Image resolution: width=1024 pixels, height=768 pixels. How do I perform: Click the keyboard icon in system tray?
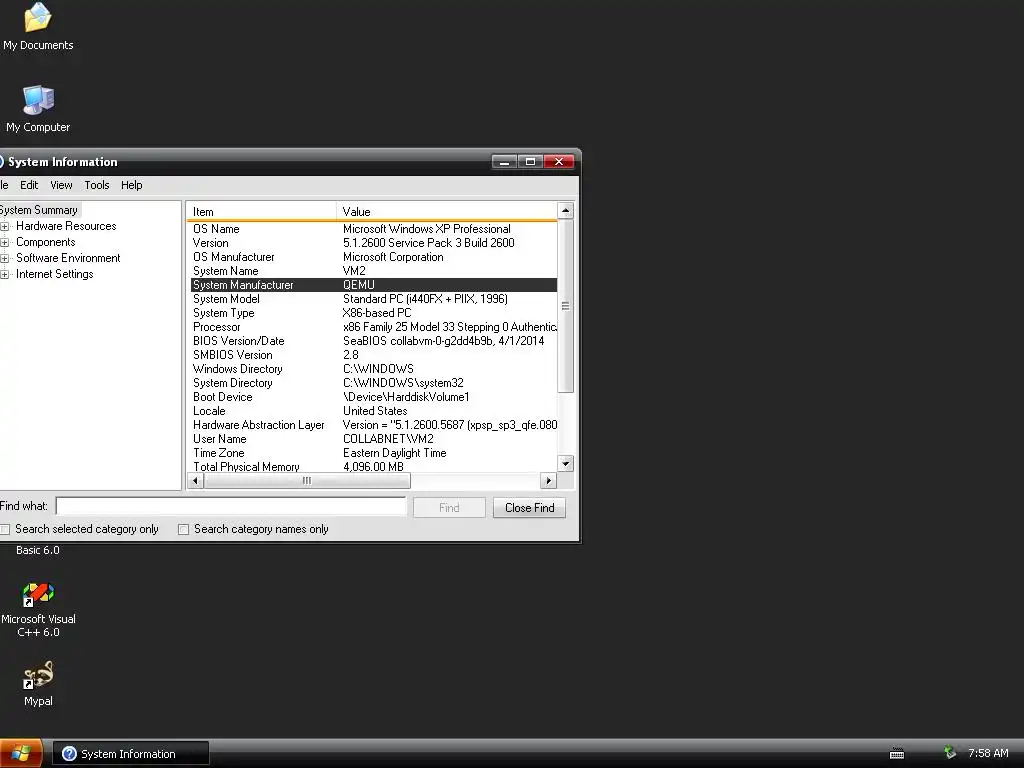[897, 754]
